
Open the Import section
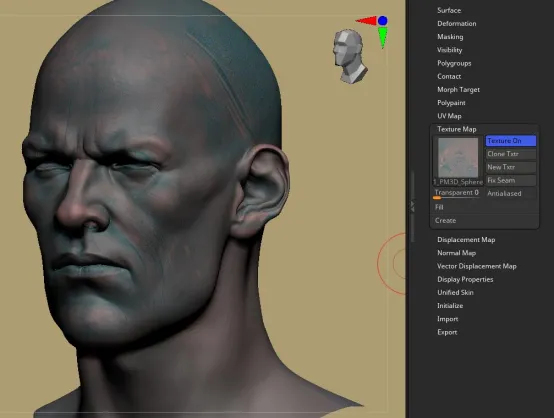pyautogui.click(x=447, y=319)
